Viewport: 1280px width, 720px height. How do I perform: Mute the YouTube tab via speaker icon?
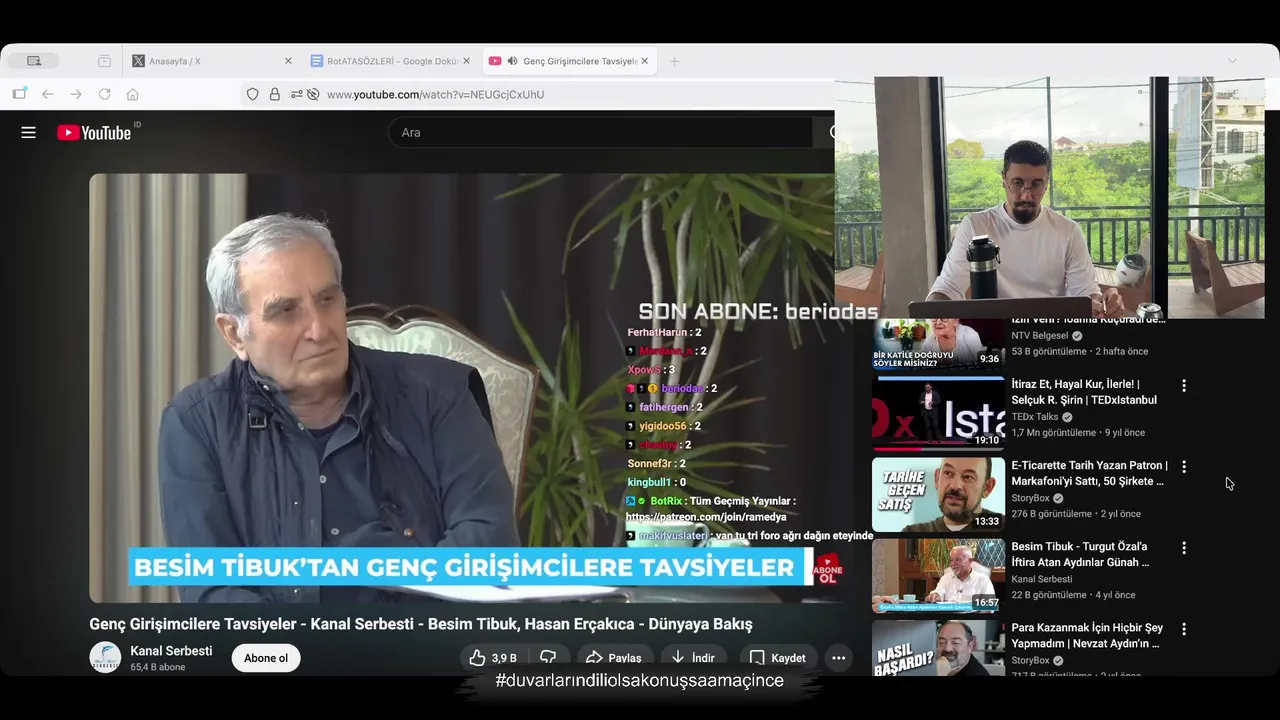click(x=512, y=61)
